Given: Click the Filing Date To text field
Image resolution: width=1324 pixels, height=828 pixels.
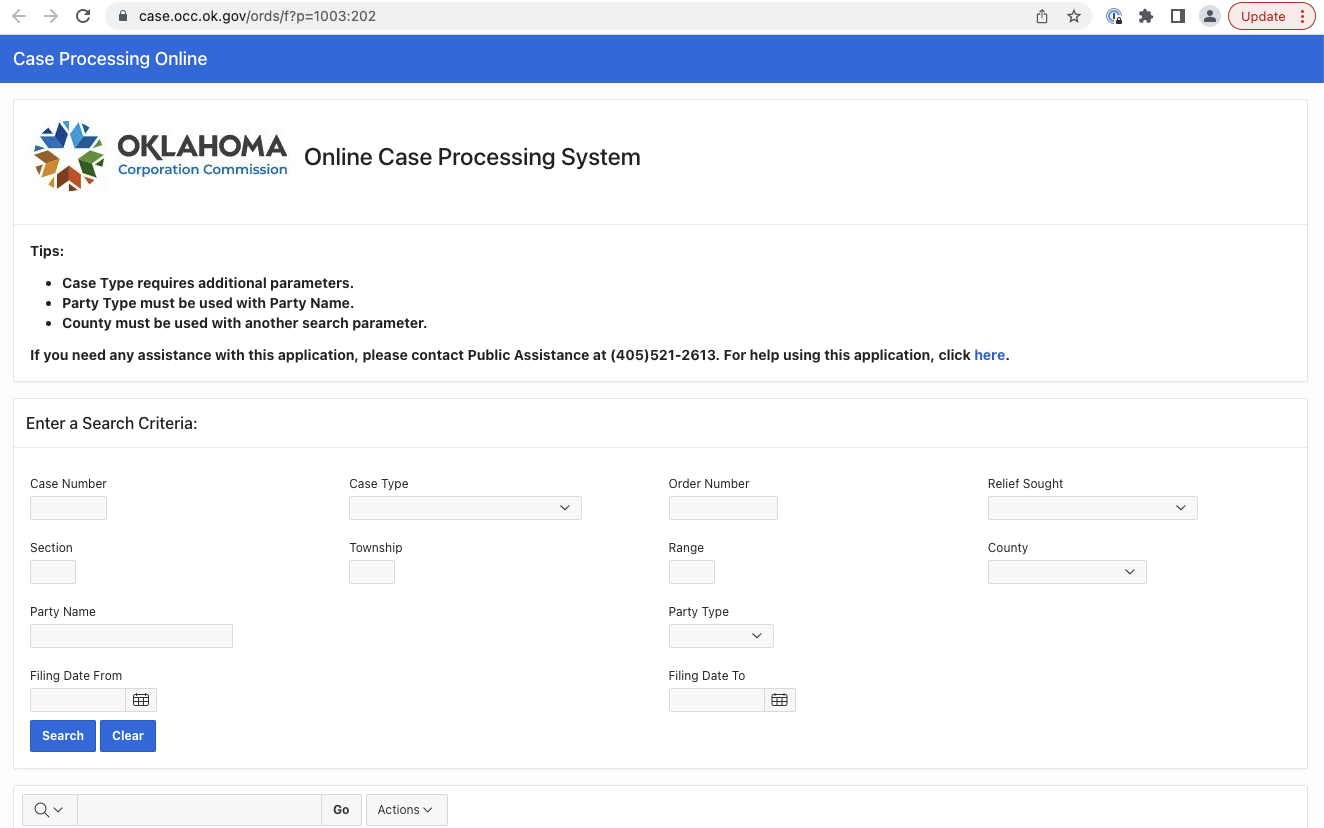Looking at the screenshot, I should (717, 700).
